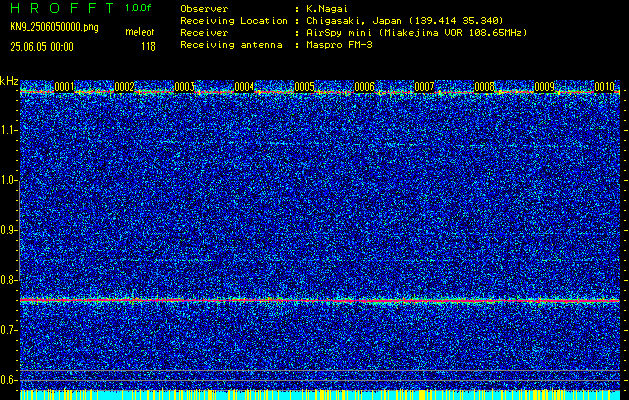Viewport: 629px width, 400px height.
Task: Click the observer name K.Nagai
Action: tap(327, 8)
